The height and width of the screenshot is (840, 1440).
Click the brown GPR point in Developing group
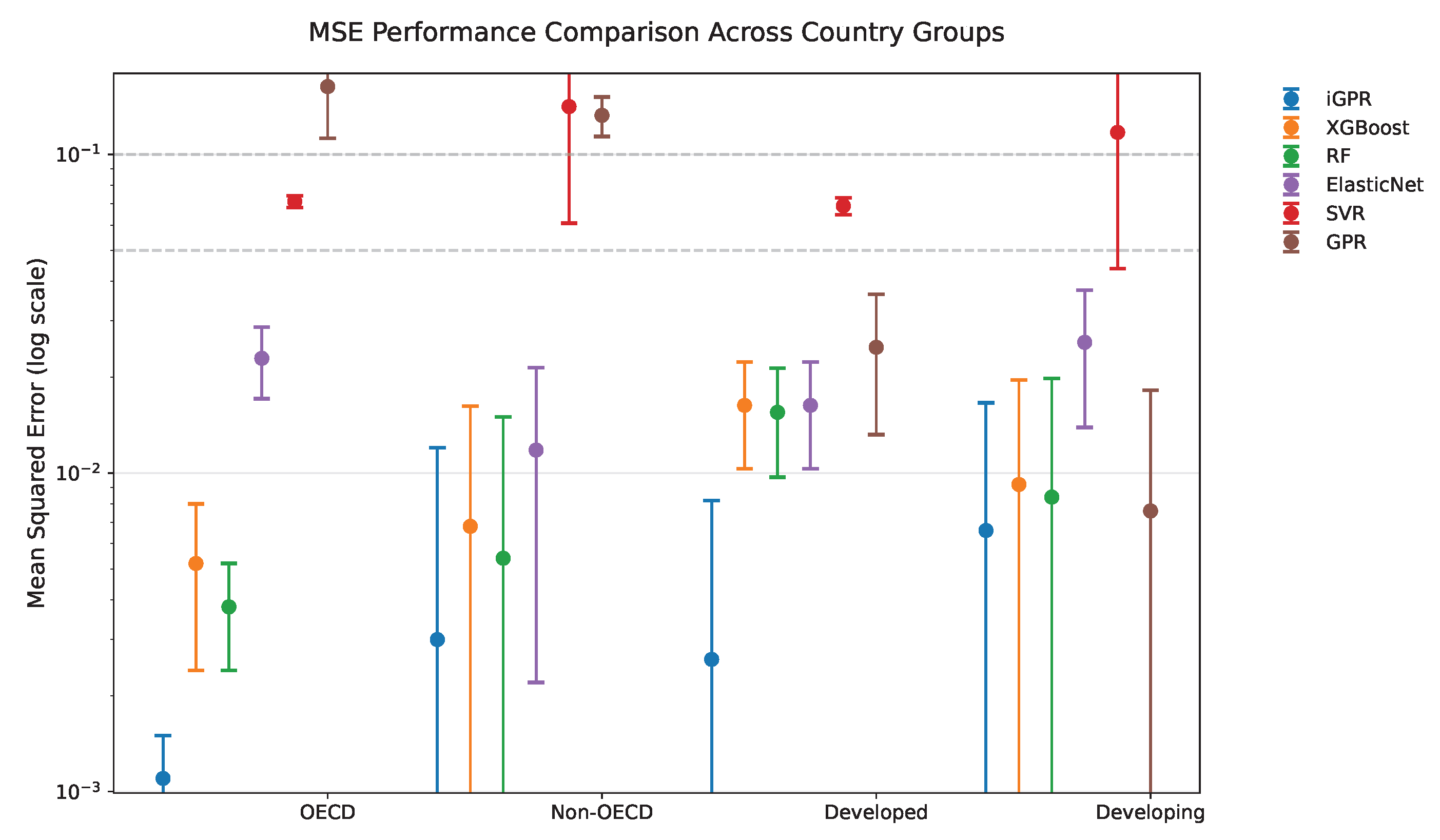pyautogui.click(x=1150, y=511)
